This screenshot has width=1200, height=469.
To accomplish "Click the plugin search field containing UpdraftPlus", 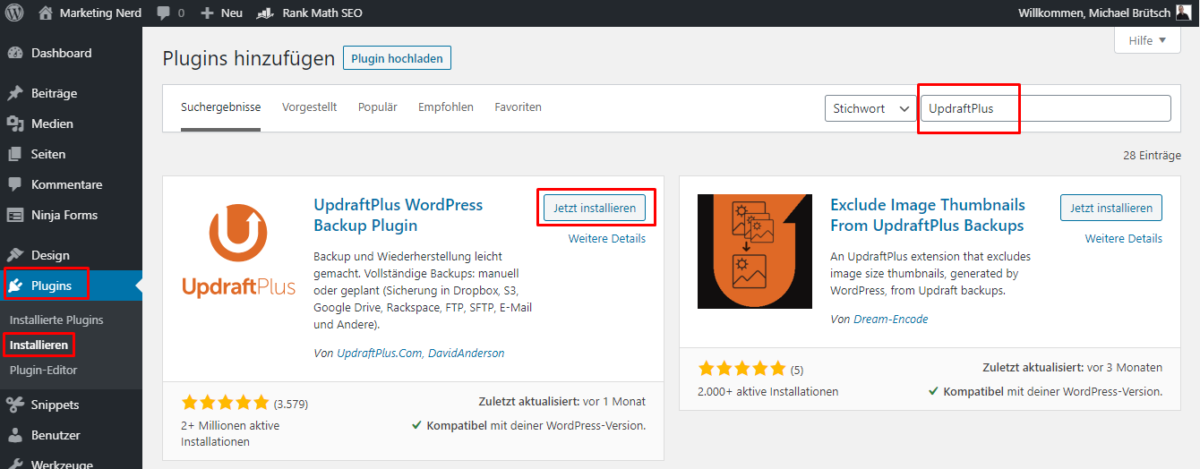I will click(x=1045, y=108).
